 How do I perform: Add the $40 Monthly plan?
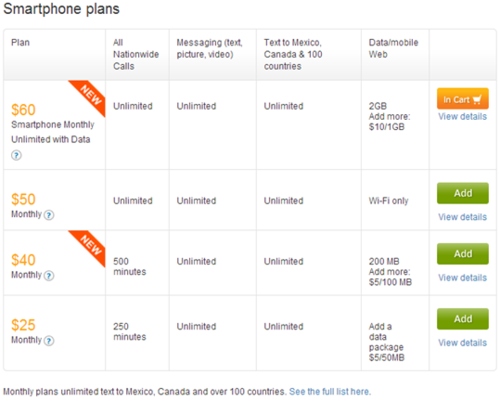pyautogui.click(x=463, y=254)
